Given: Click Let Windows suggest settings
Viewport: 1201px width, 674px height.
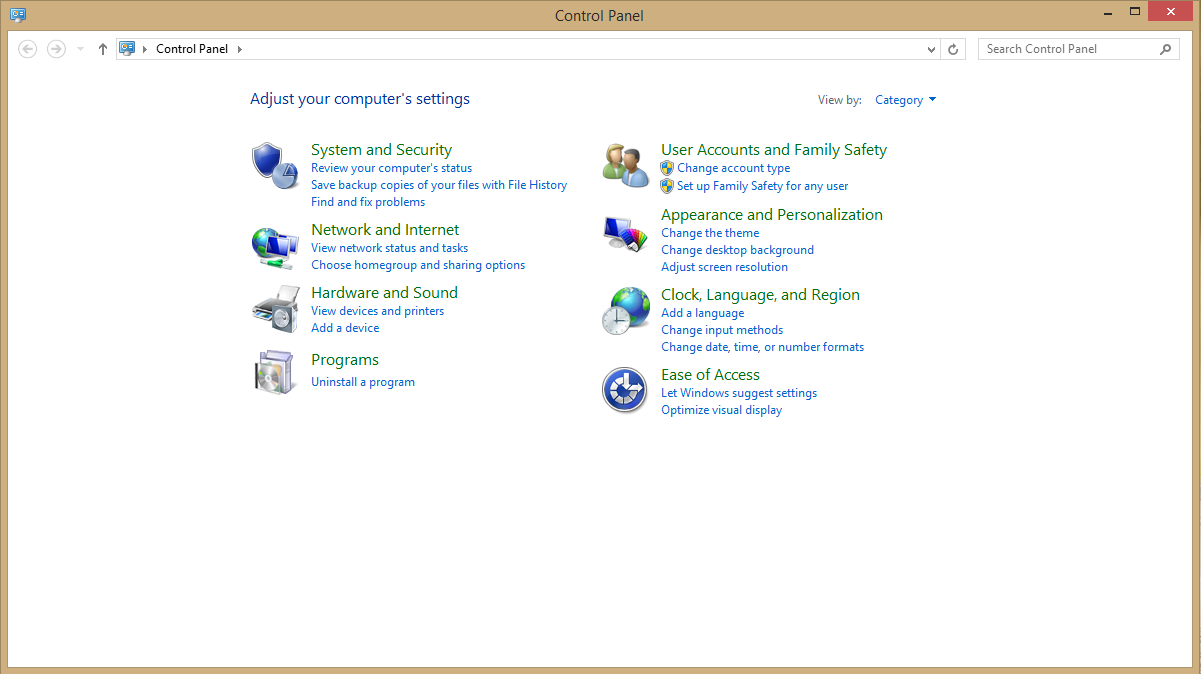Looking at the screenshot, I should coord(739,393).
